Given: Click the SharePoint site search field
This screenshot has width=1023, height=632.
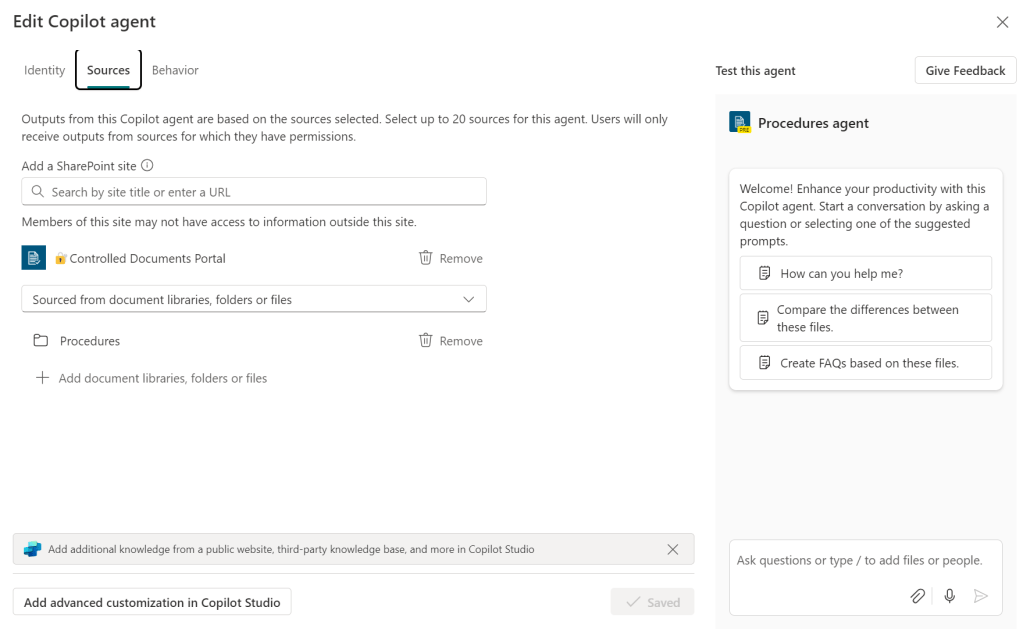Looking at the screenshot, I should coord(254,192).
